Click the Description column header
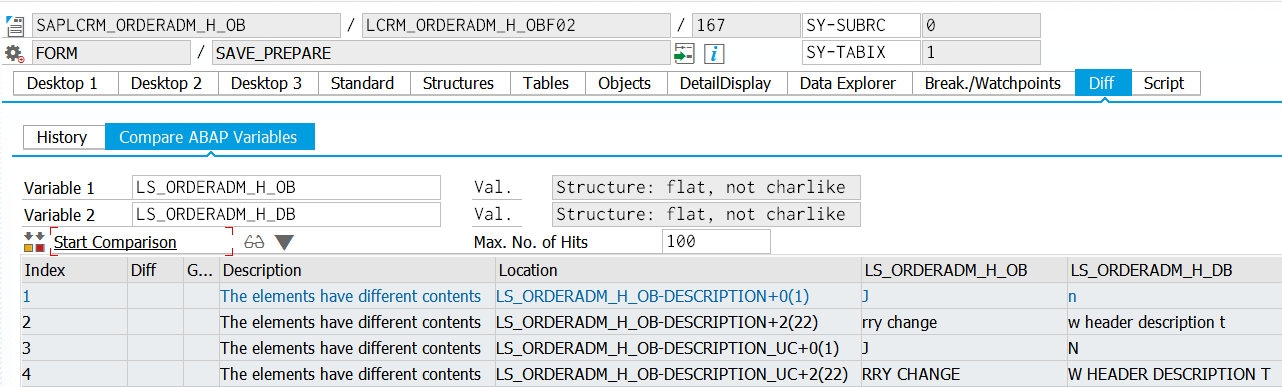Viewport: 1282px width, 387px height. 357,270
